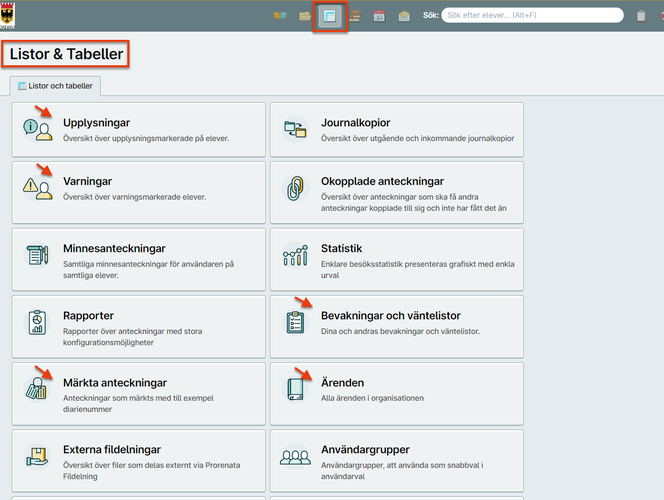Screen dimensions: 664x500
Task: Open the Upplysningar overview card
Action: (138, 130)
